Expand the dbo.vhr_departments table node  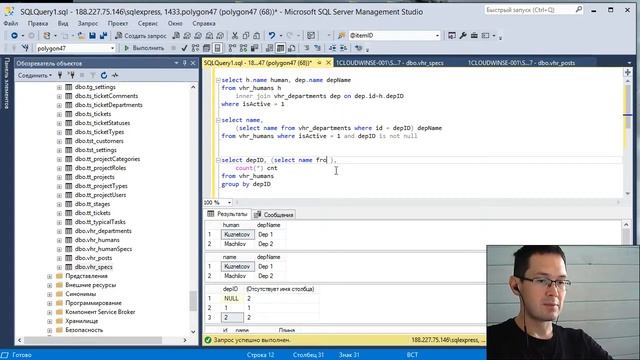59,231
